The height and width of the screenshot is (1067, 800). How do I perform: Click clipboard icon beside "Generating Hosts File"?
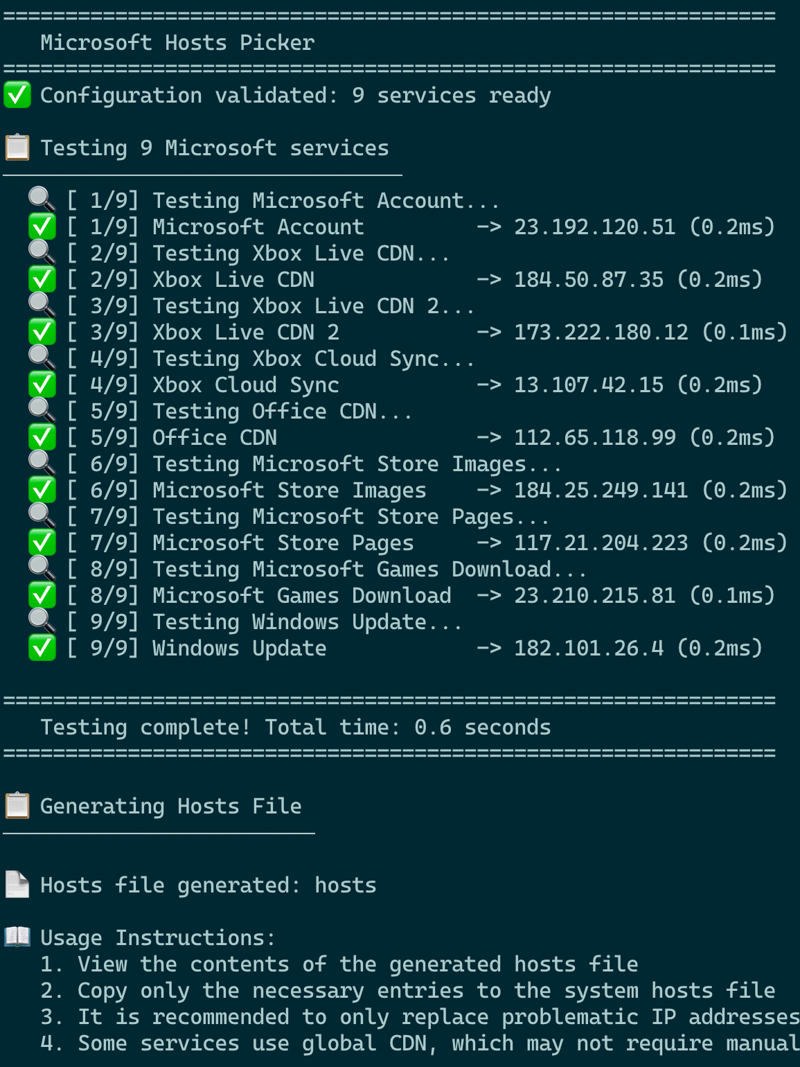coord(17,806)
